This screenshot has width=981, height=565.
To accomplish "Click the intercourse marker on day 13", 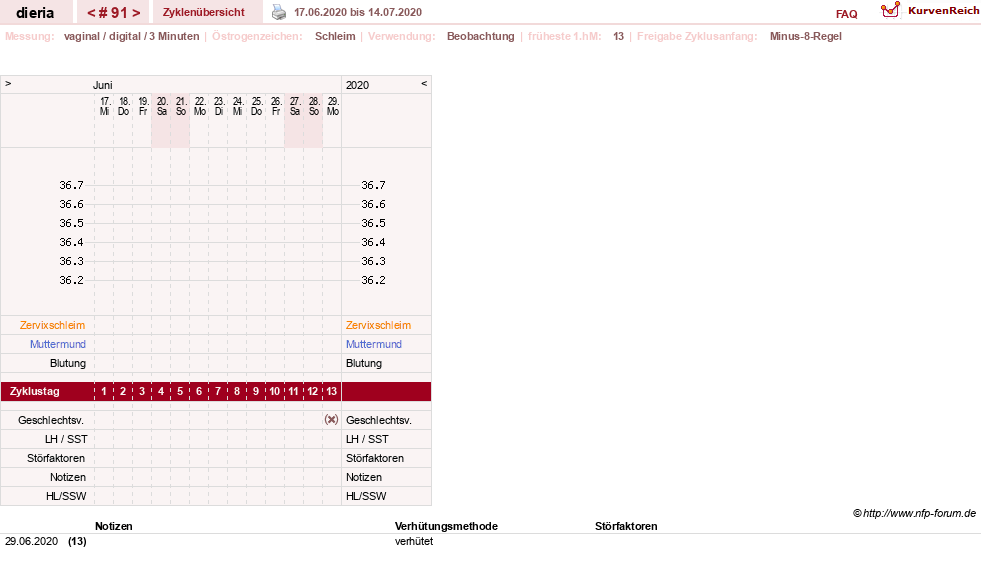I will pos(332,420).
